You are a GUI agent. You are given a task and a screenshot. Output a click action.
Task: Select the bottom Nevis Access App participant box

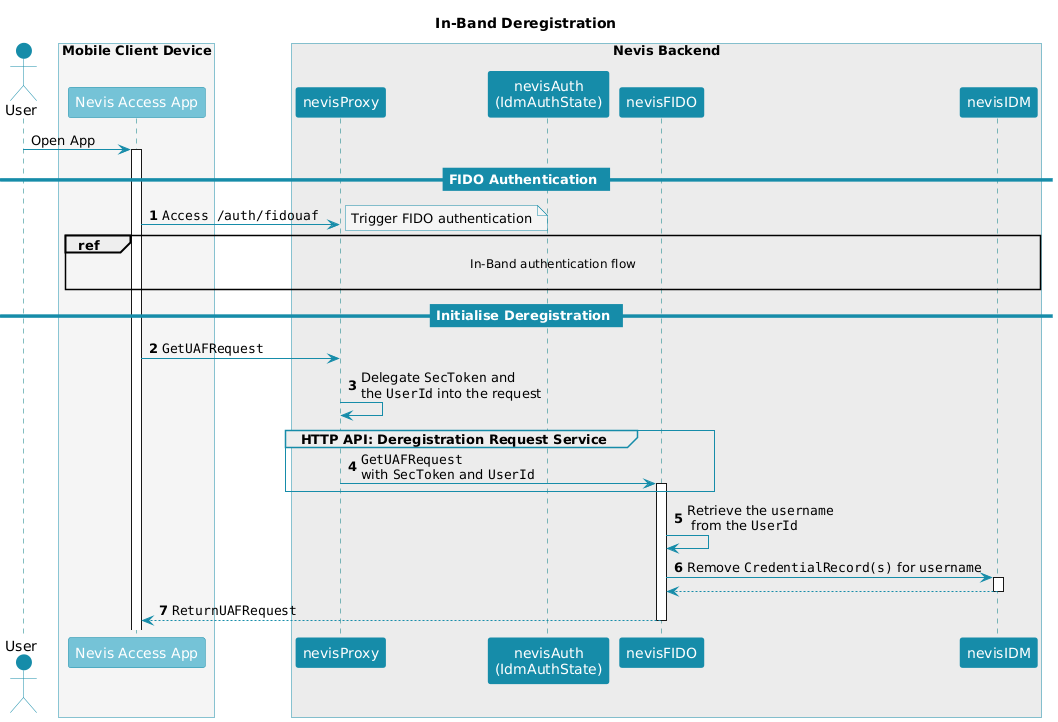pos(137,652)
